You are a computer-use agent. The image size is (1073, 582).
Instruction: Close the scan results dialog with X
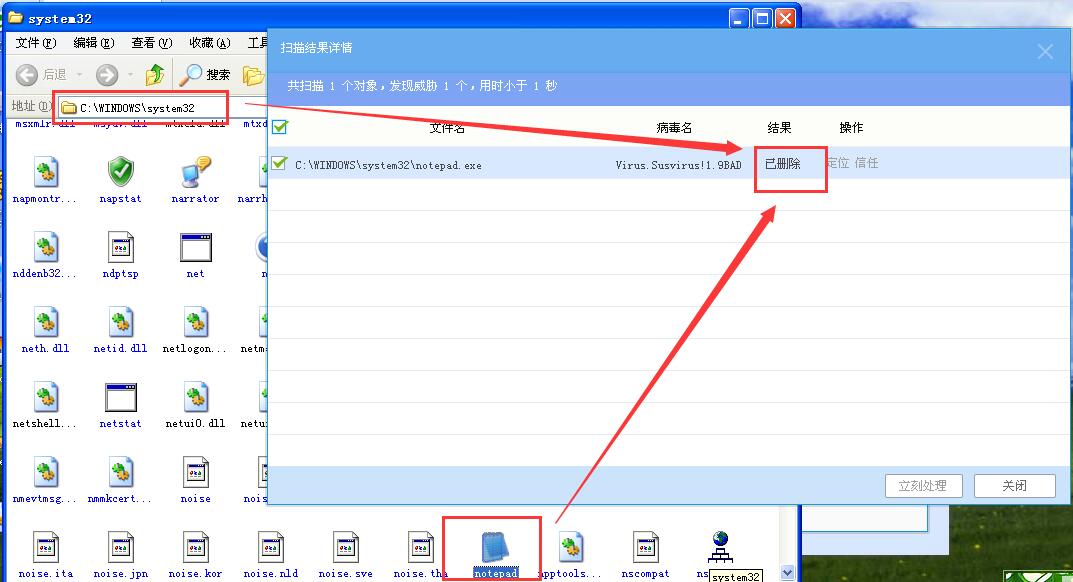coord(1045,51)
